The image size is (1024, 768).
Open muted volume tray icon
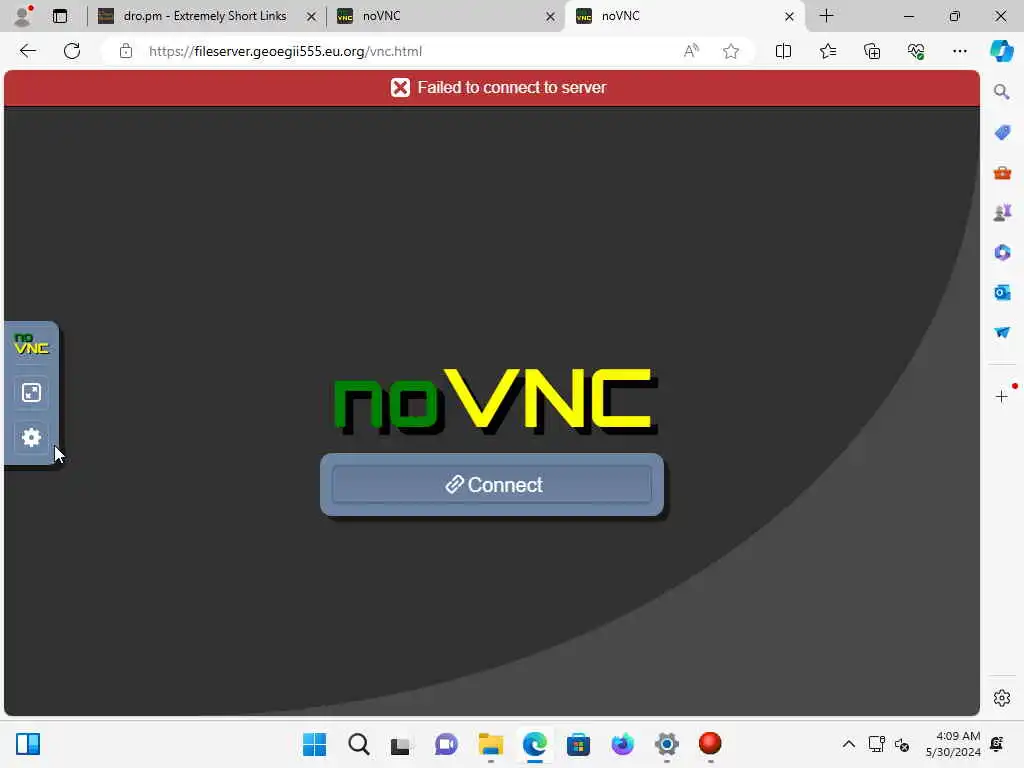tap(902, 744)
